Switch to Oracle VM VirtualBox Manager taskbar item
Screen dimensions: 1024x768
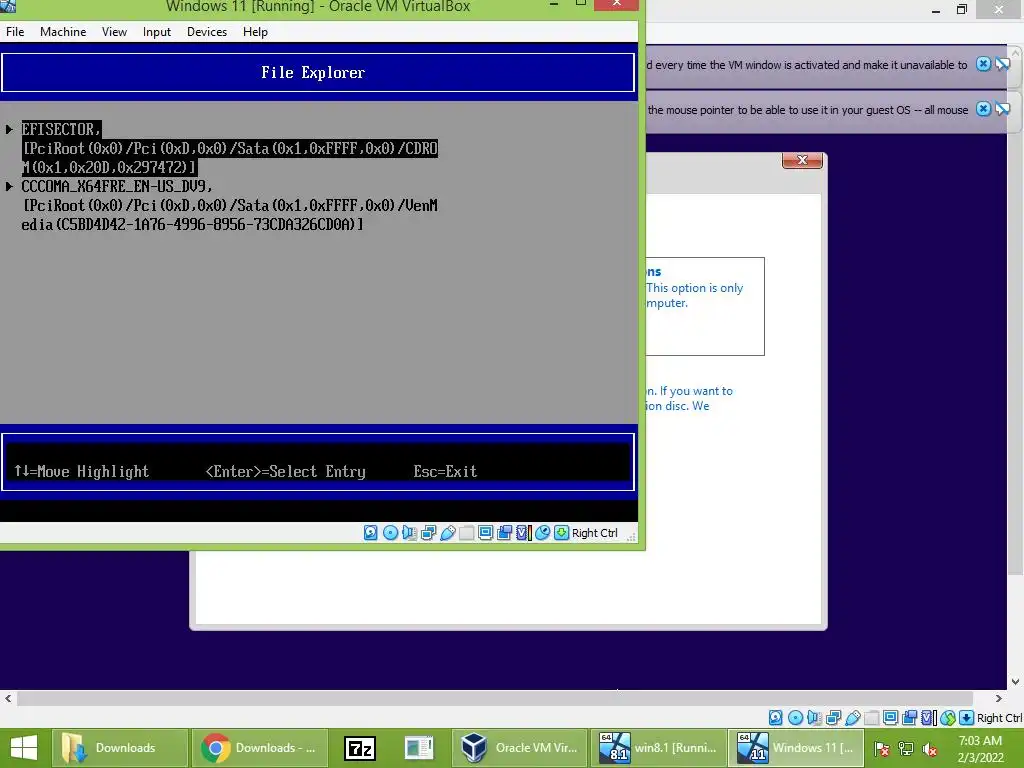[520, 748]
